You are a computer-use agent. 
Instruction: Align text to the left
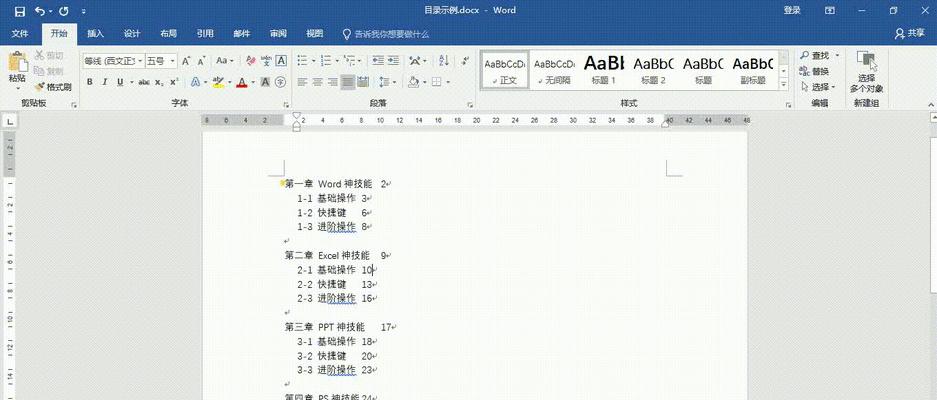[x=302, y=82]
